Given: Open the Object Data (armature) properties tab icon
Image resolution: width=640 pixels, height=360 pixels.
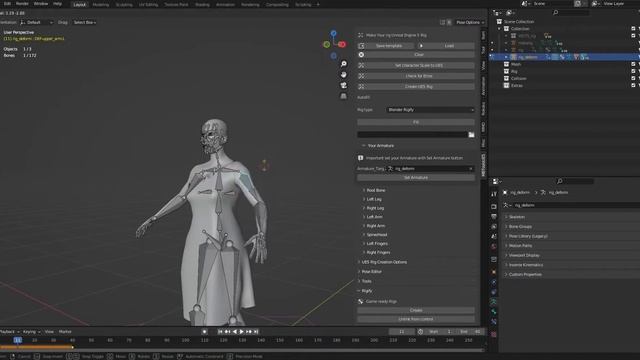Looking at the screenshot, I should [x=493, y=302].
